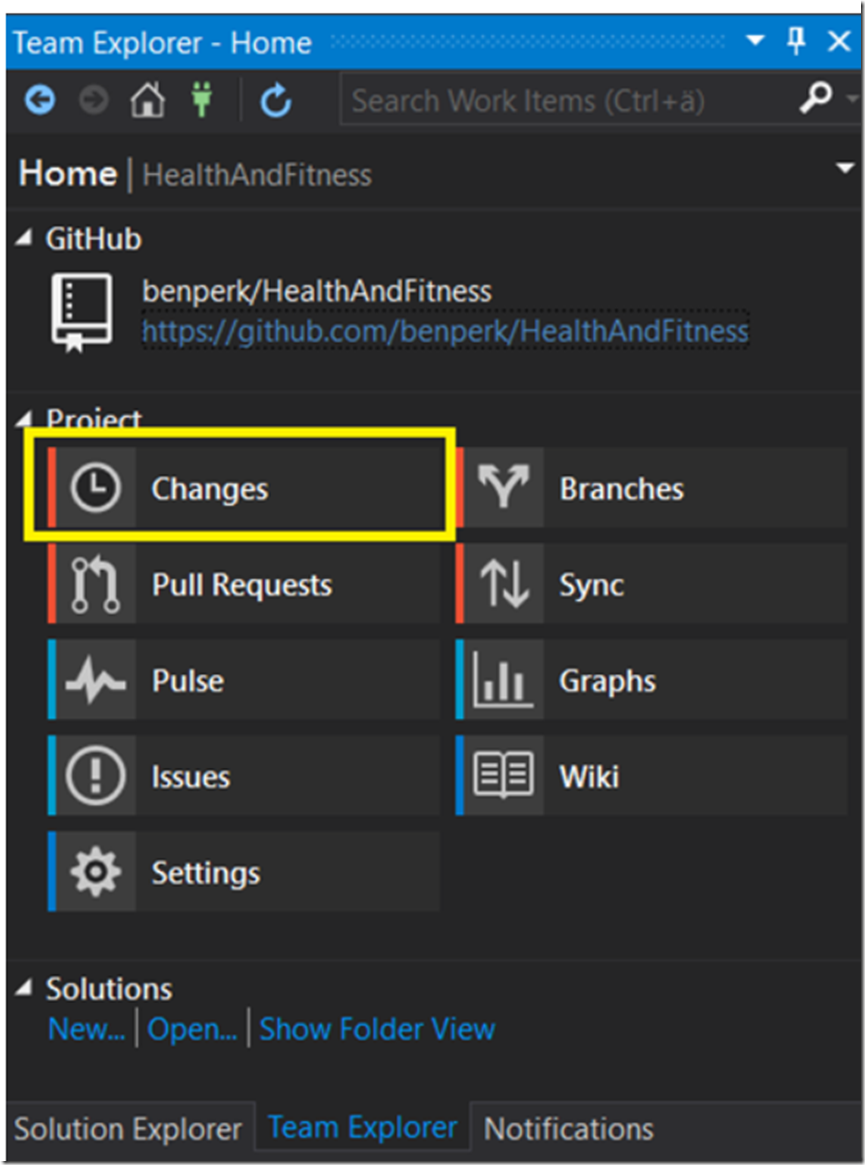Viewport: 865px width, 1165px height.
Task: Open the Branches tile icon
Action: pyautogui.click(x=503, y=489)
